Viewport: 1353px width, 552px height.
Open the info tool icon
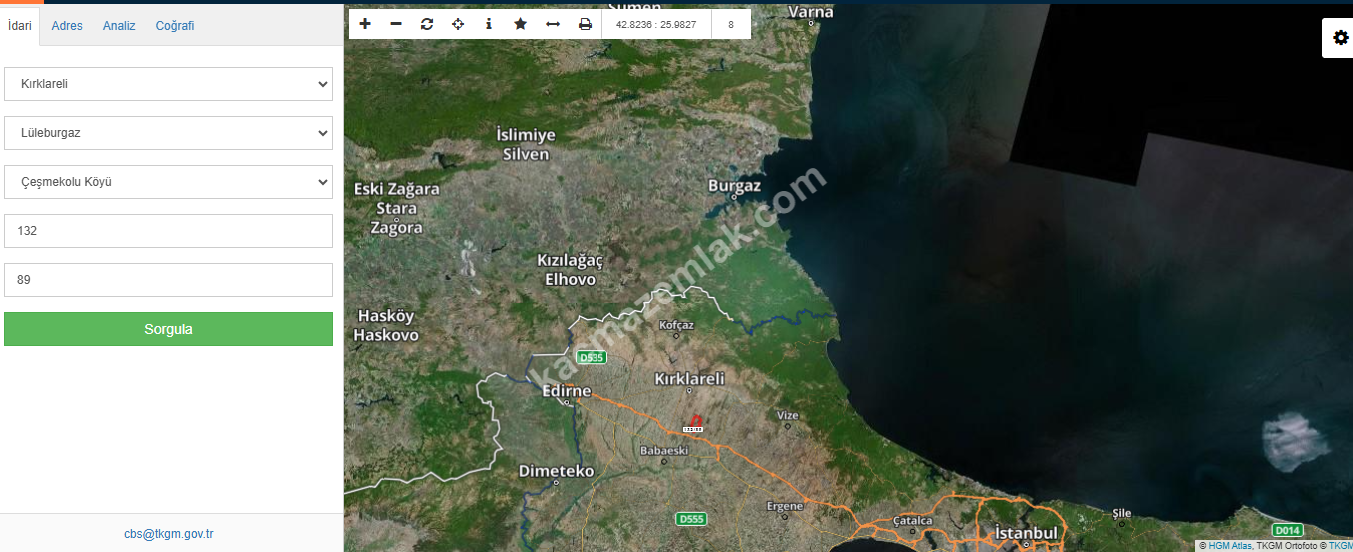[x=489, y=24]
